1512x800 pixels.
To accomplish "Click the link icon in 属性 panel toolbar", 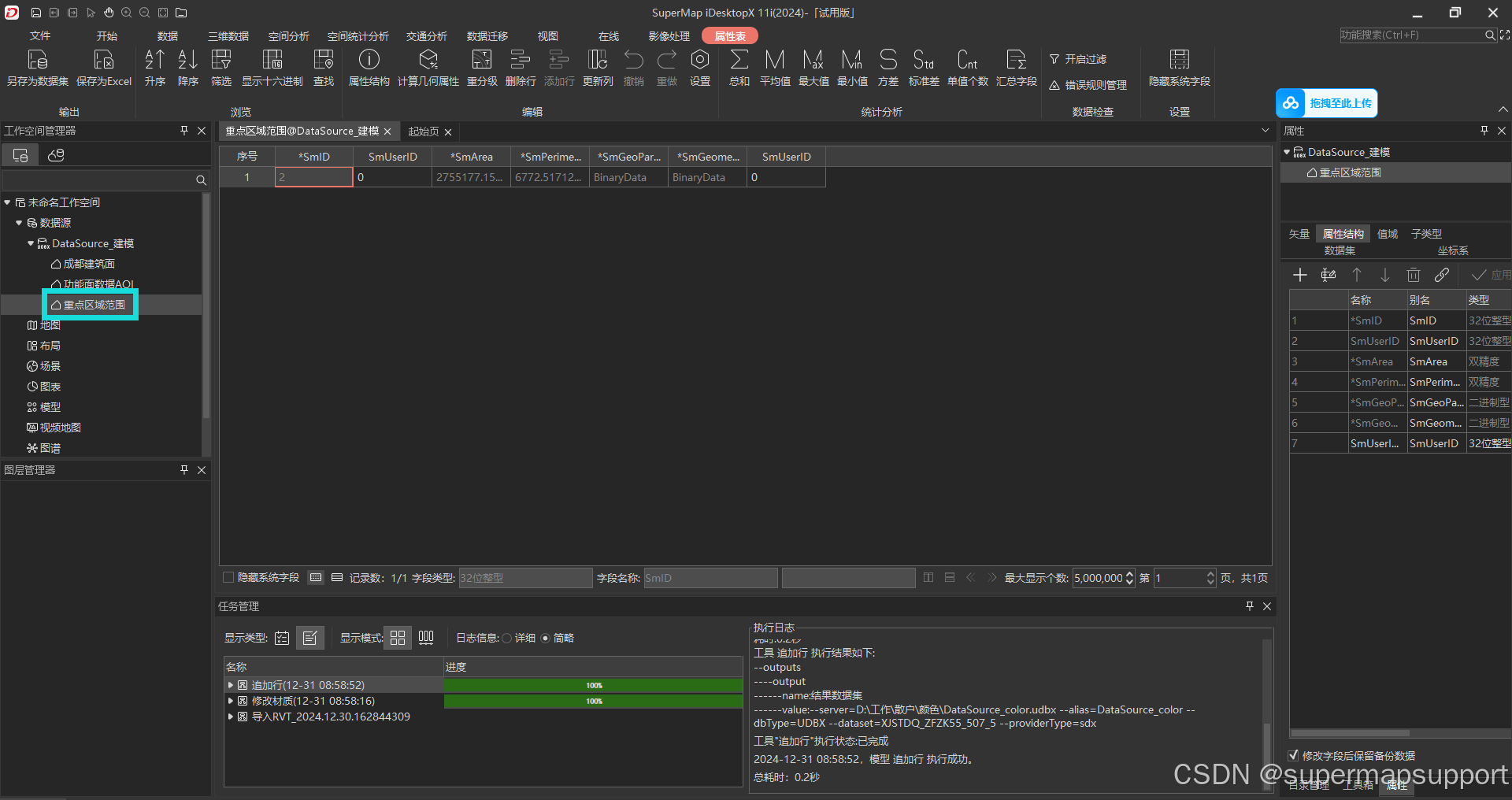I will 1442,275.
